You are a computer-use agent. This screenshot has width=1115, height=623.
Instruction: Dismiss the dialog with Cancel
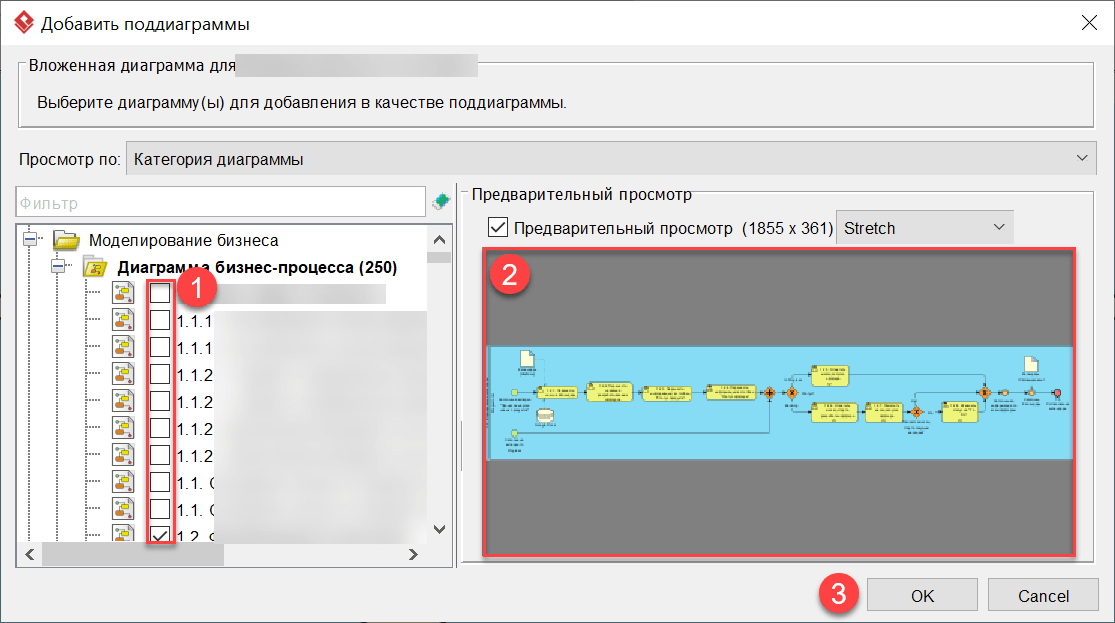(1043, 594)
